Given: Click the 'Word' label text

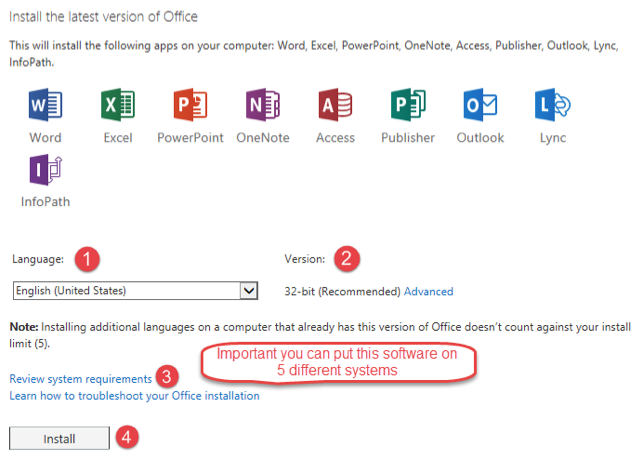Looking at the screenshot, I should pos(45,138).
